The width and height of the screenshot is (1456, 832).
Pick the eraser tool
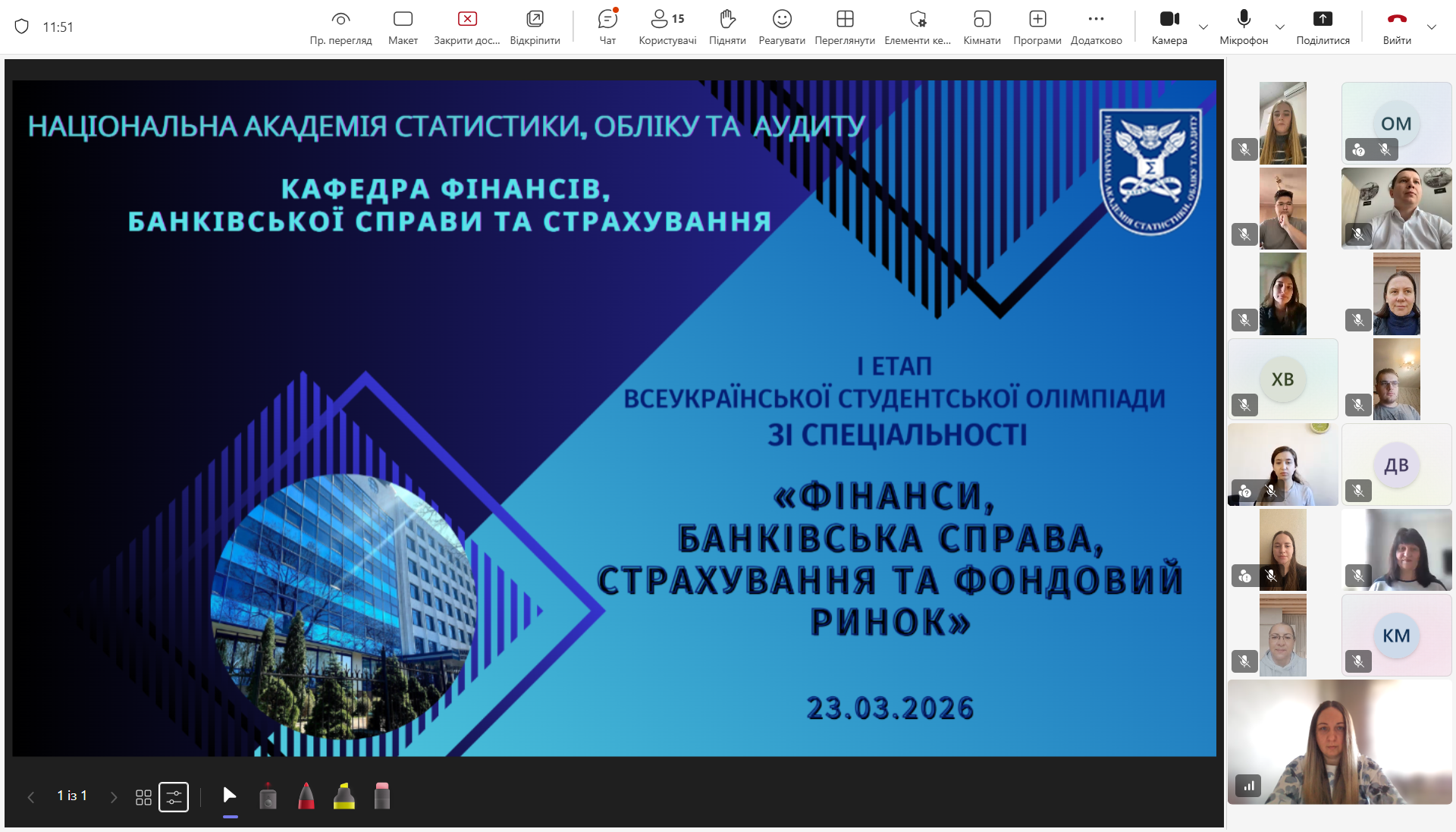click(382, 796)
